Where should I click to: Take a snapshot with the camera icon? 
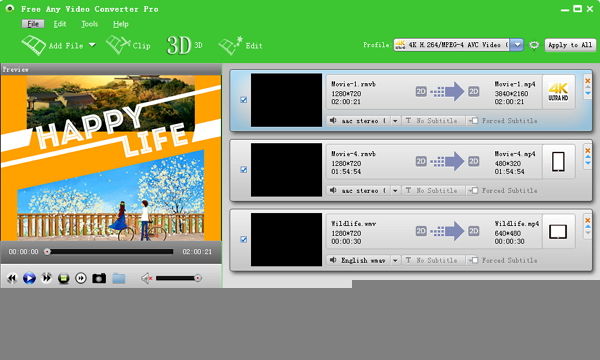[x=99, y=278]
